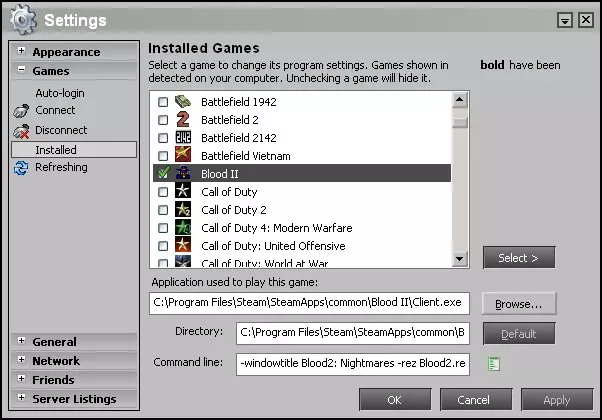Select the Battlefield 2142 game name

(x=238, y=138)
